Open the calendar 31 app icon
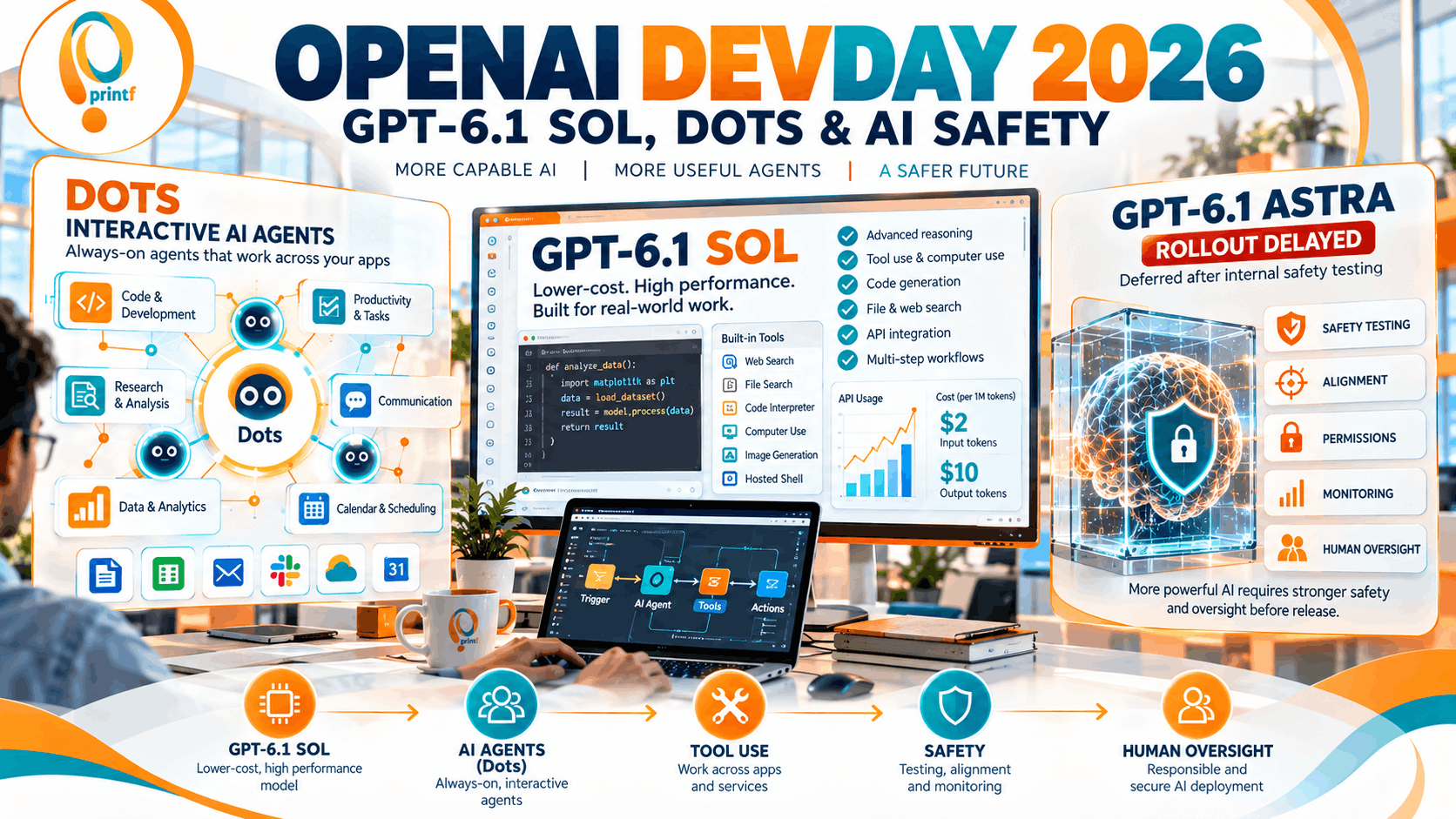 coord(396,569)
